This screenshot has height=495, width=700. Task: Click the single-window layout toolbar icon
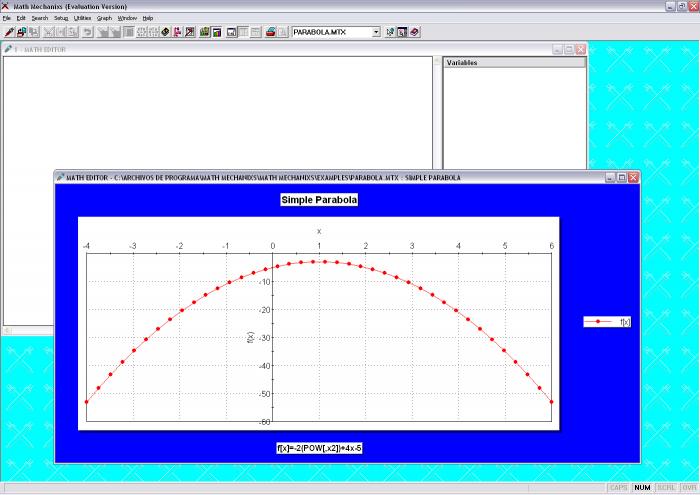pos(232,32)
